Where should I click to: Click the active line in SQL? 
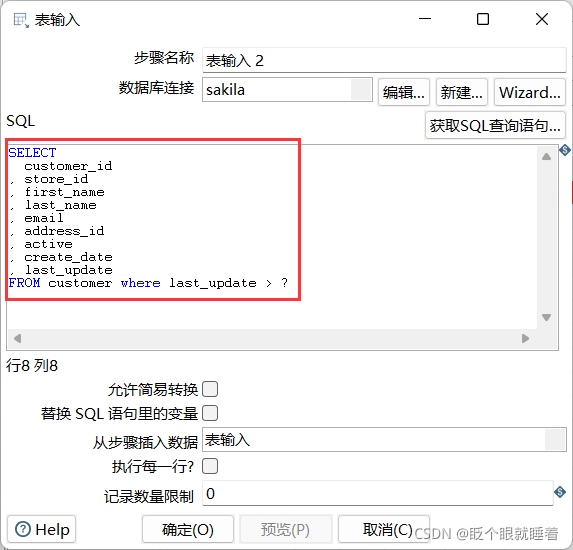48,244
